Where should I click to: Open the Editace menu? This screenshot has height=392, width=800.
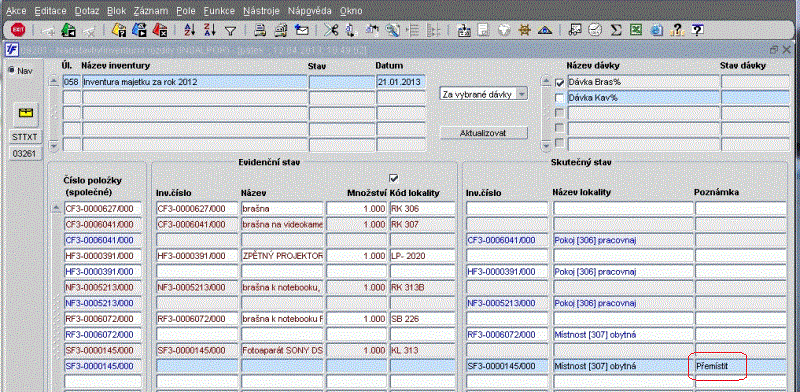pos(50,11)
